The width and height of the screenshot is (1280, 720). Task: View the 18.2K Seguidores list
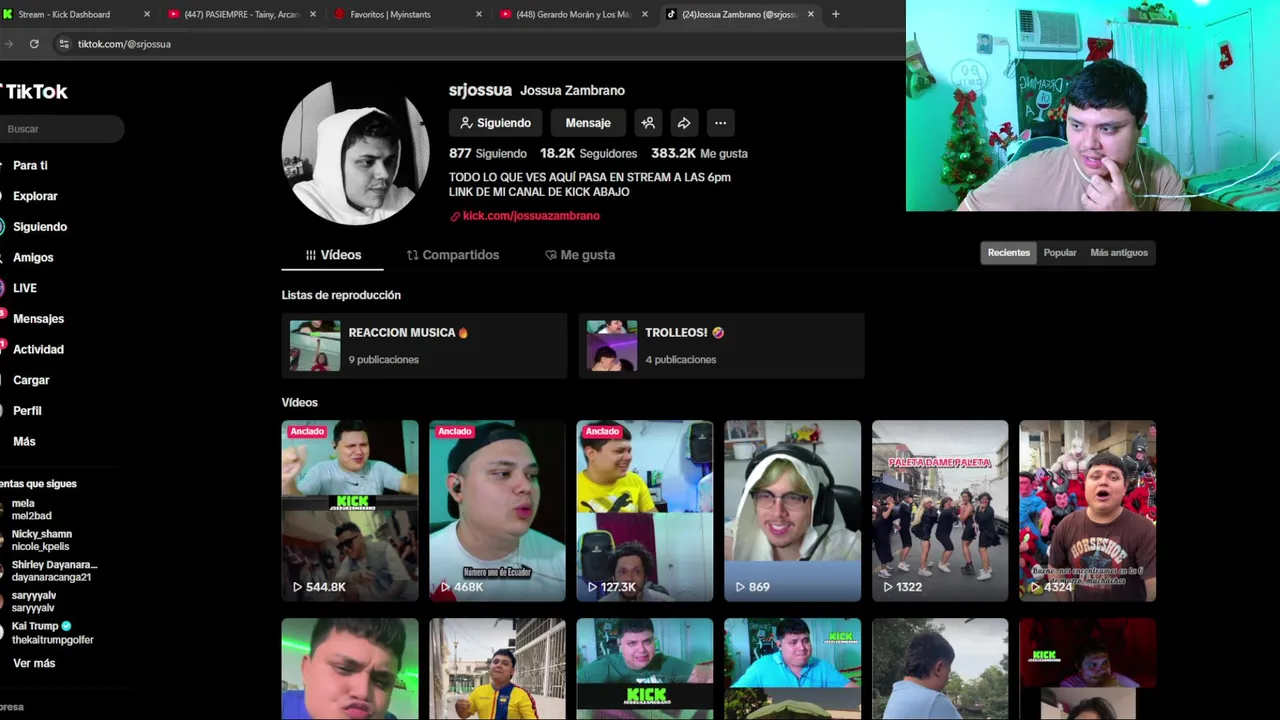pyautogui.click(x=588, y=153)
